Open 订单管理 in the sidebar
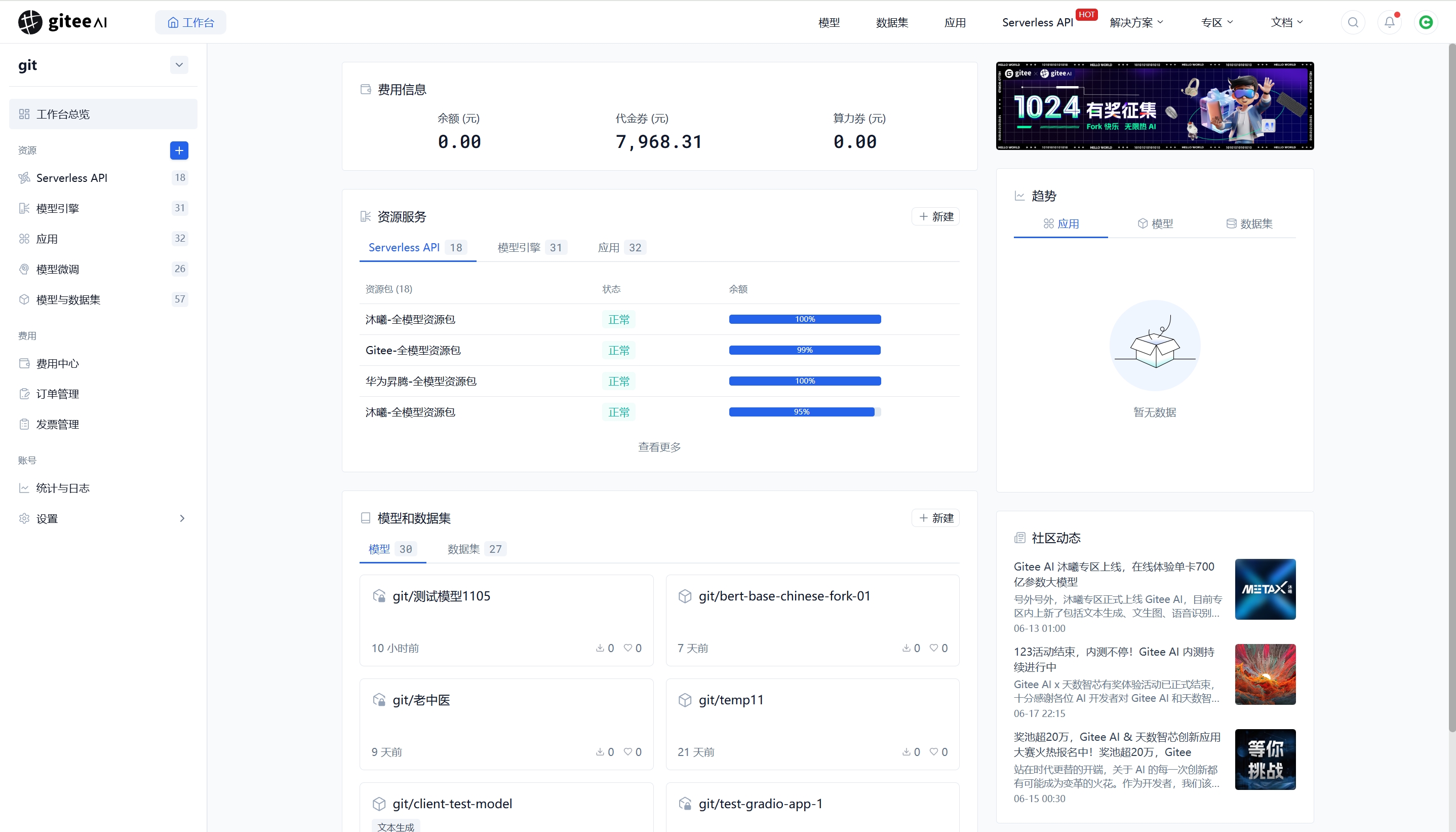The image size is (1456, 832). tap(103, 394)
